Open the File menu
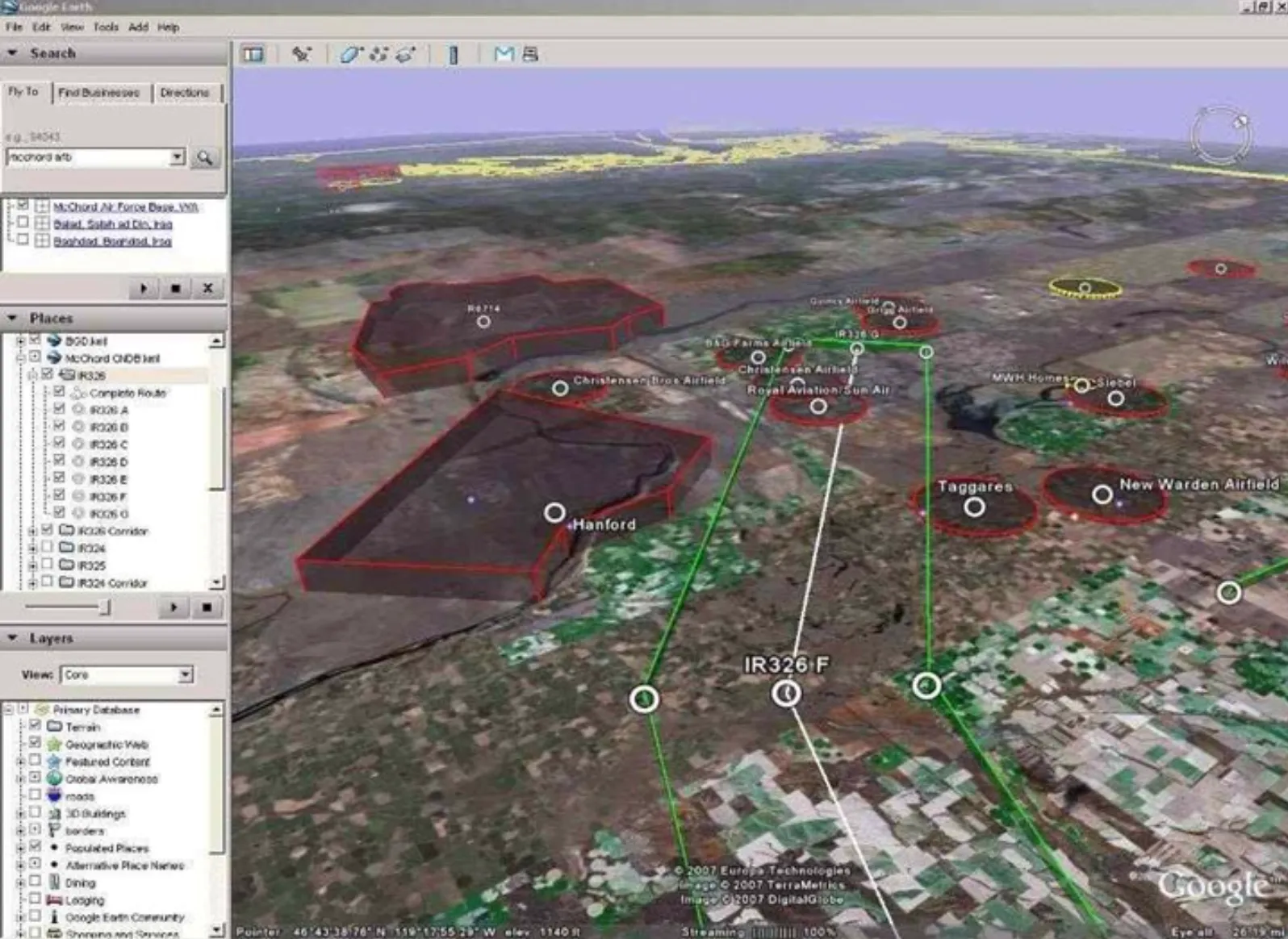Image resolution: width=1288 pixels, height=939 pixels. coord(14,27)
